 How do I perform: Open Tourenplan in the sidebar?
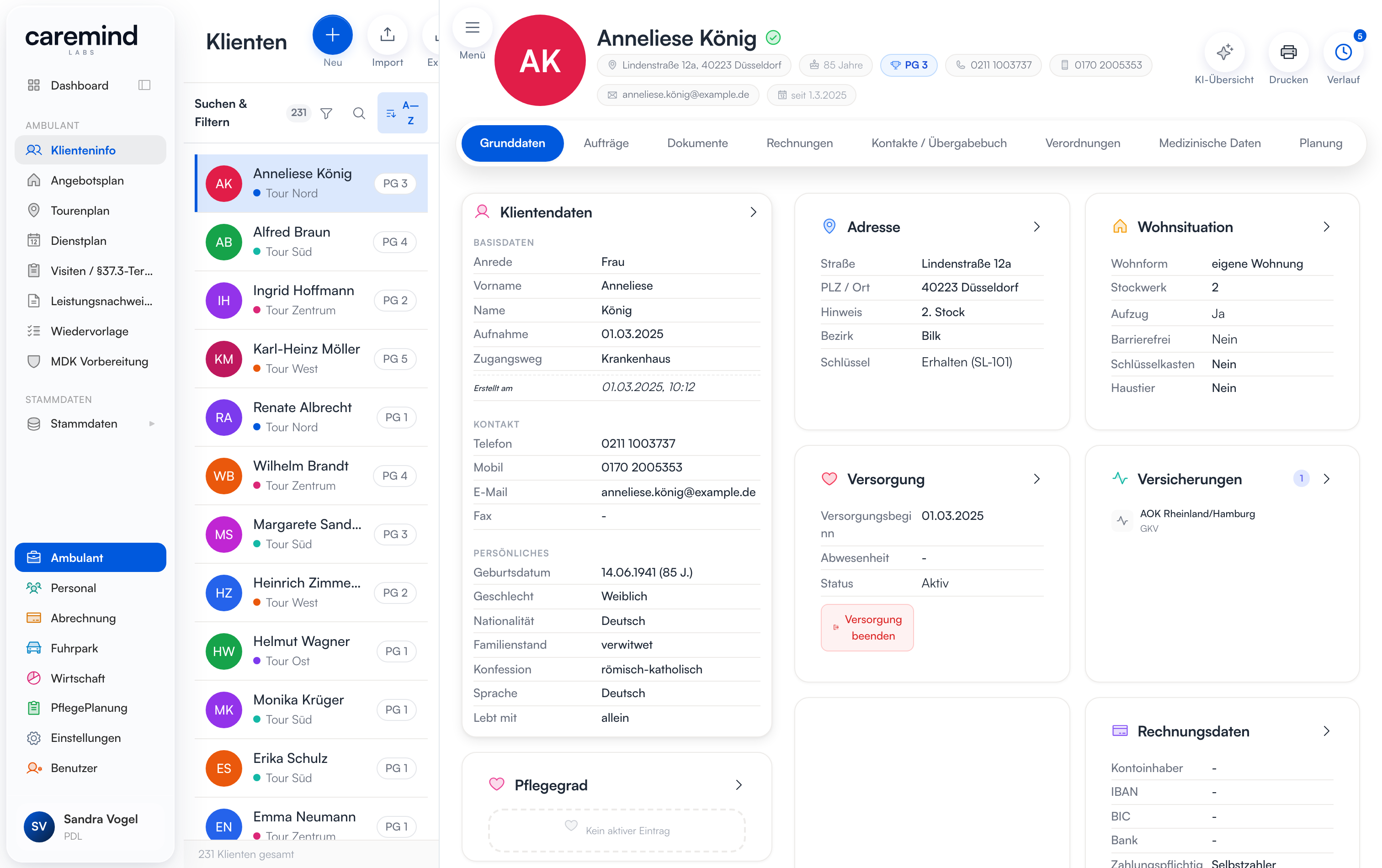pos(90,211)
